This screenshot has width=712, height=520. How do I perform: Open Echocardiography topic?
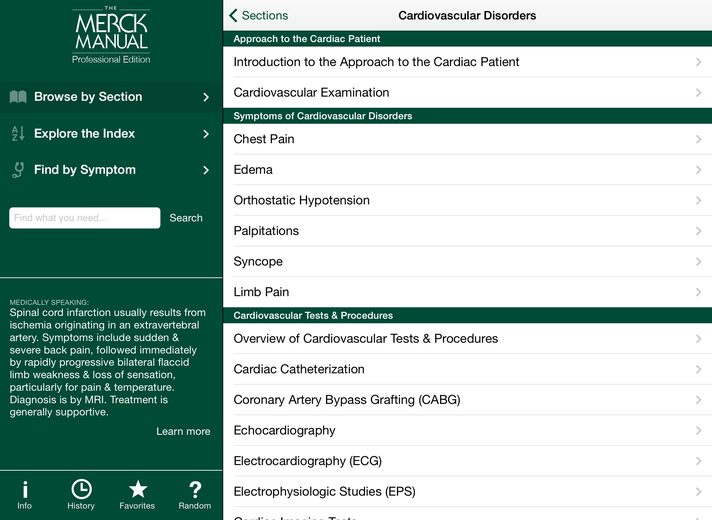[x=467, y=431]
